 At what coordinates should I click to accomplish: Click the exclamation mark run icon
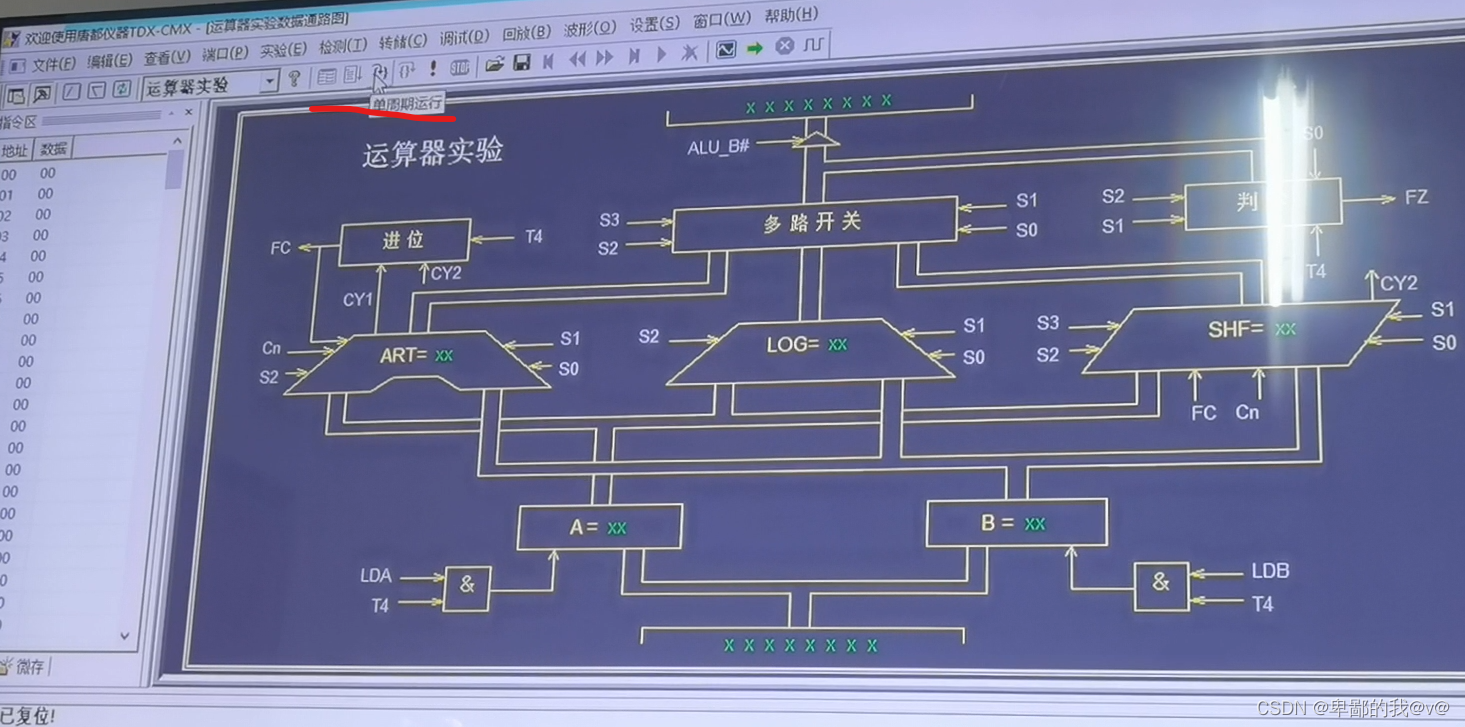click(x=432, y=66)
